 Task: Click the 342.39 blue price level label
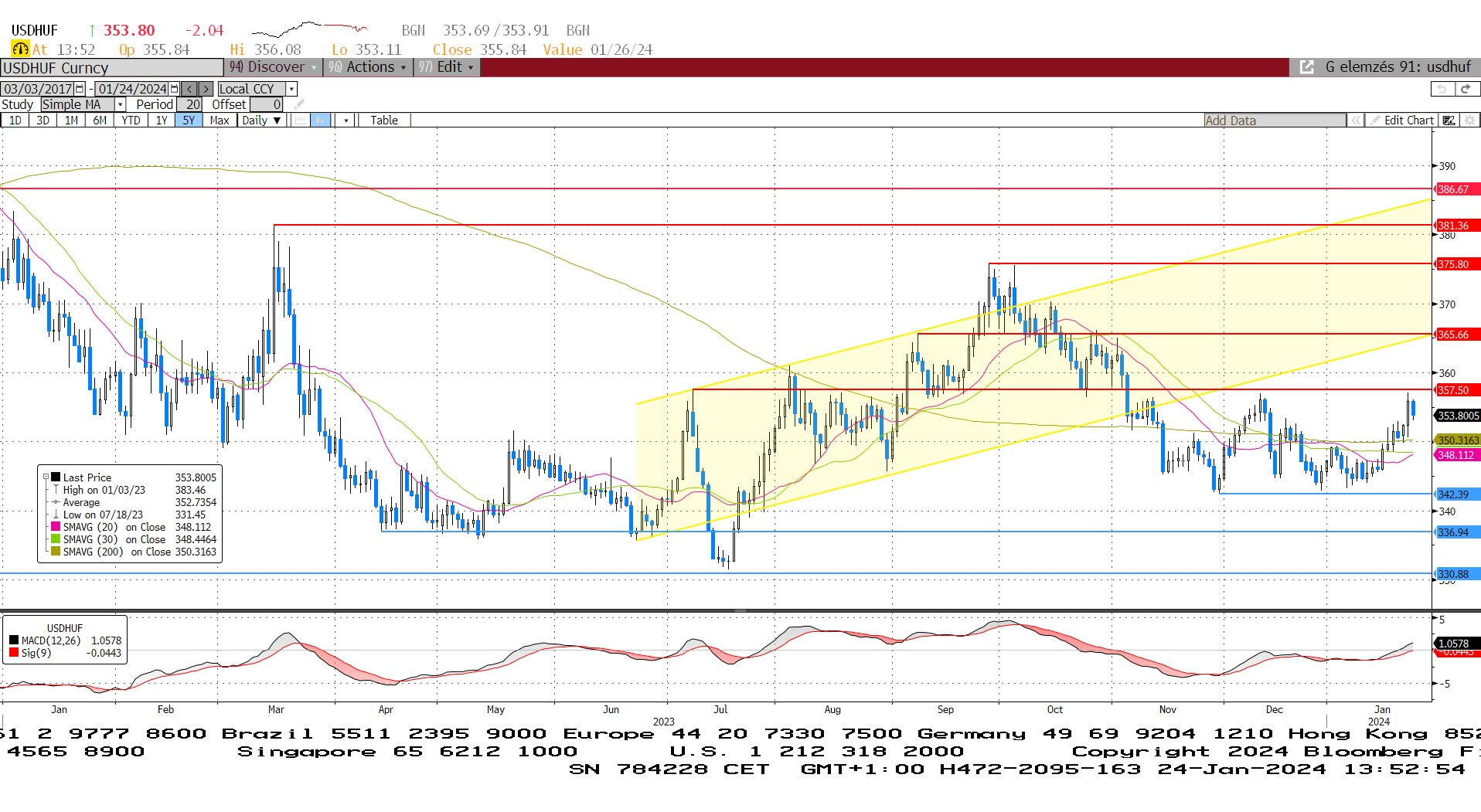(x=1458, y=494)
